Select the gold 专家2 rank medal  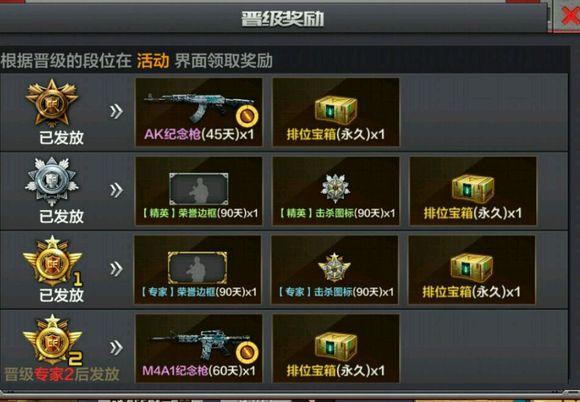click(x=52, y=339)
